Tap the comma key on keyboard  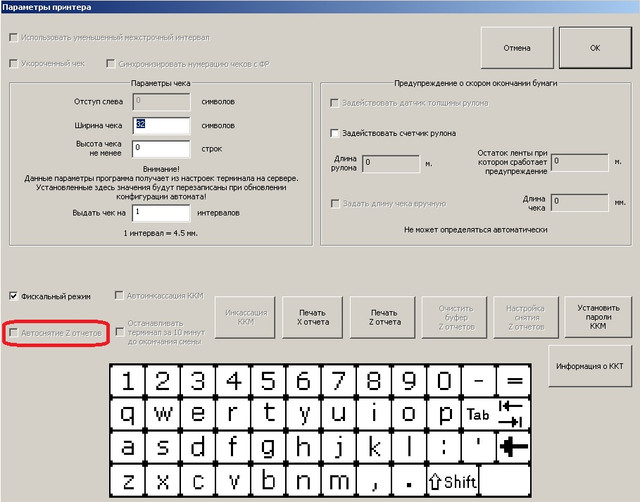[x=373, y=480]
